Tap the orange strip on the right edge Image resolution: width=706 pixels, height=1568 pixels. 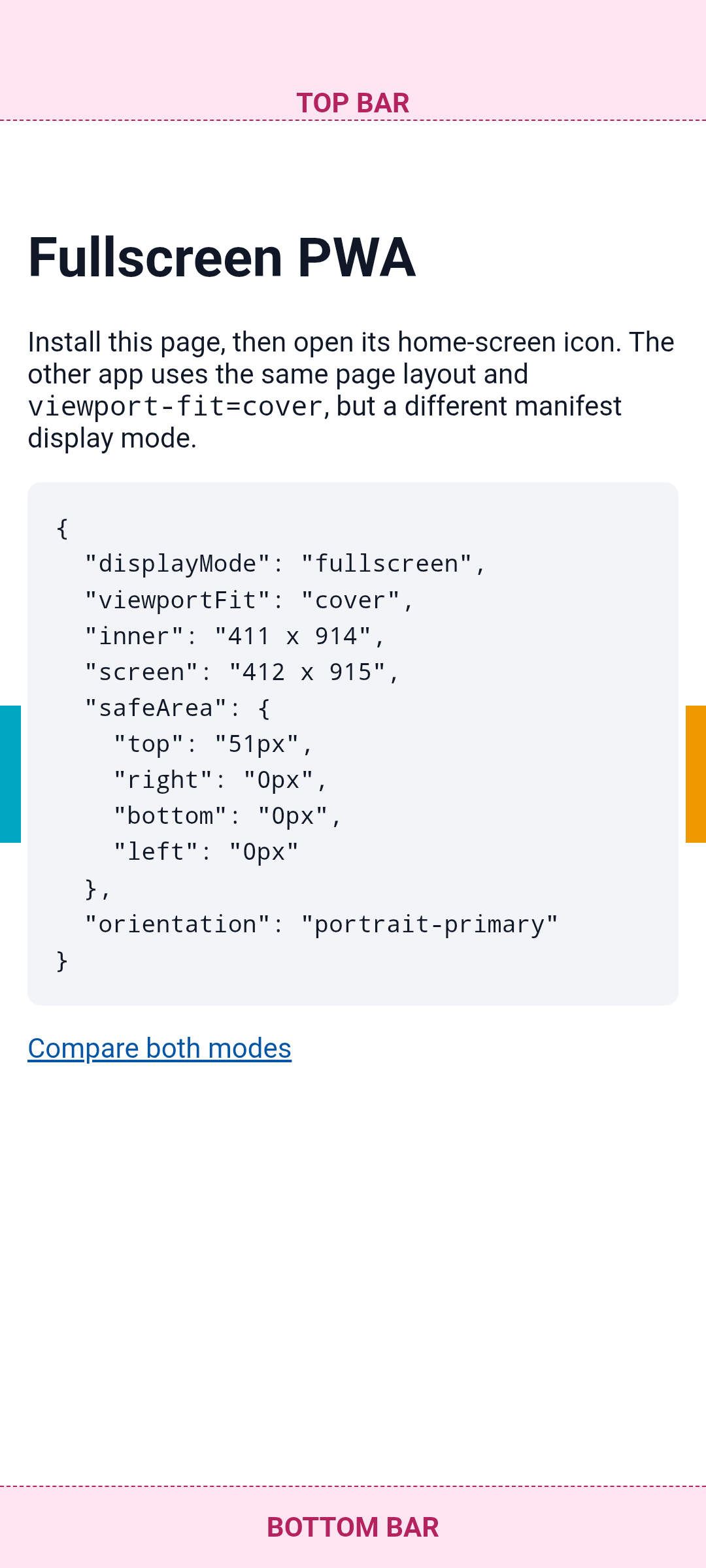pos(696,774)
